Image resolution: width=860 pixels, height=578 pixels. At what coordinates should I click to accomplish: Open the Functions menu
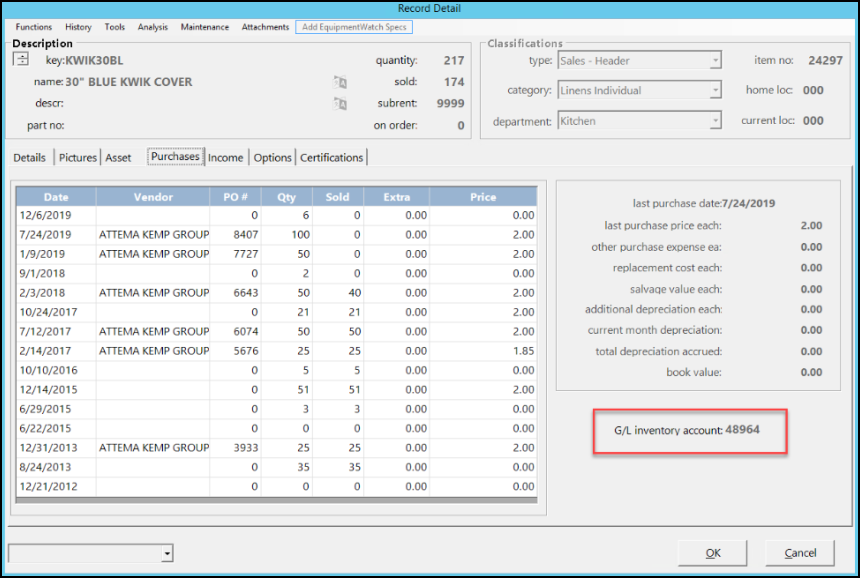coord(34,27)
